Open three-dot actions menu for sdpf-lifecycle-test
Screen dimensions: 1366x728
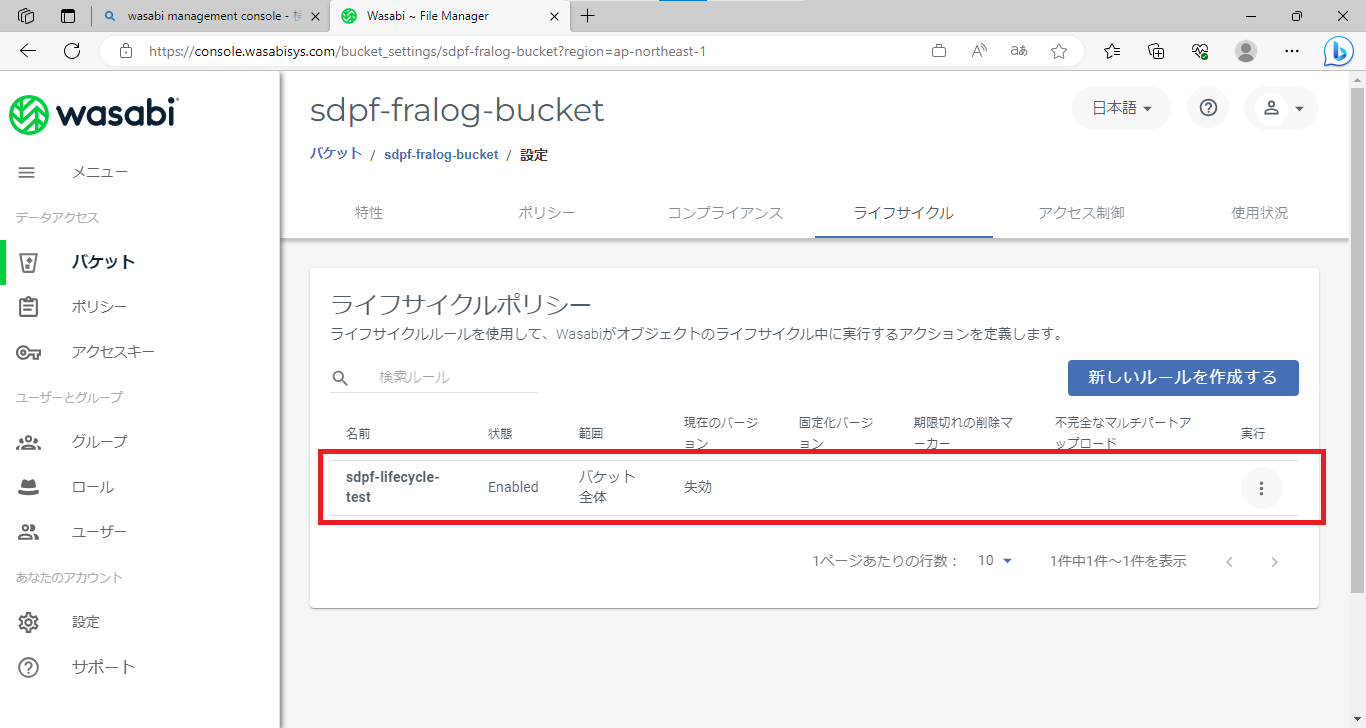(x=1261, y=488)
